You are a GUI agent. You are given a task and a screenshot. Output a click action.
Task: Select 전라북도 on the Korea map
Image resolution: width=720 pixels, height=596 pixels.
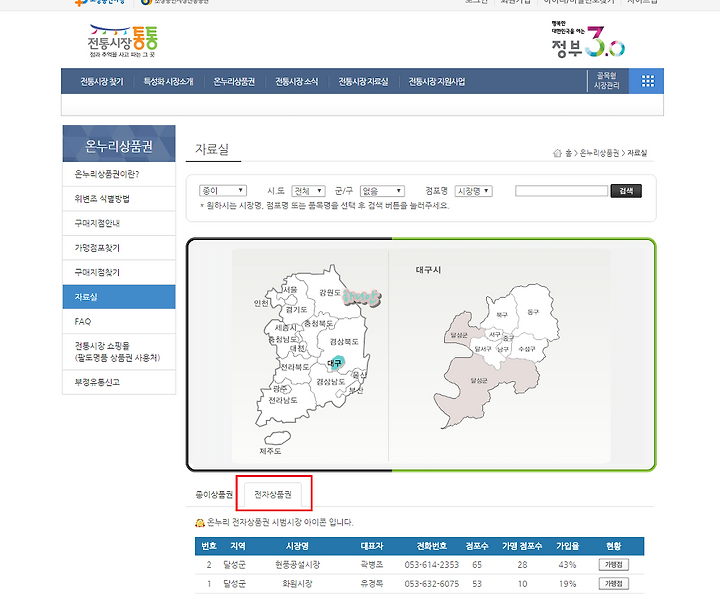(x=295, y=367)
